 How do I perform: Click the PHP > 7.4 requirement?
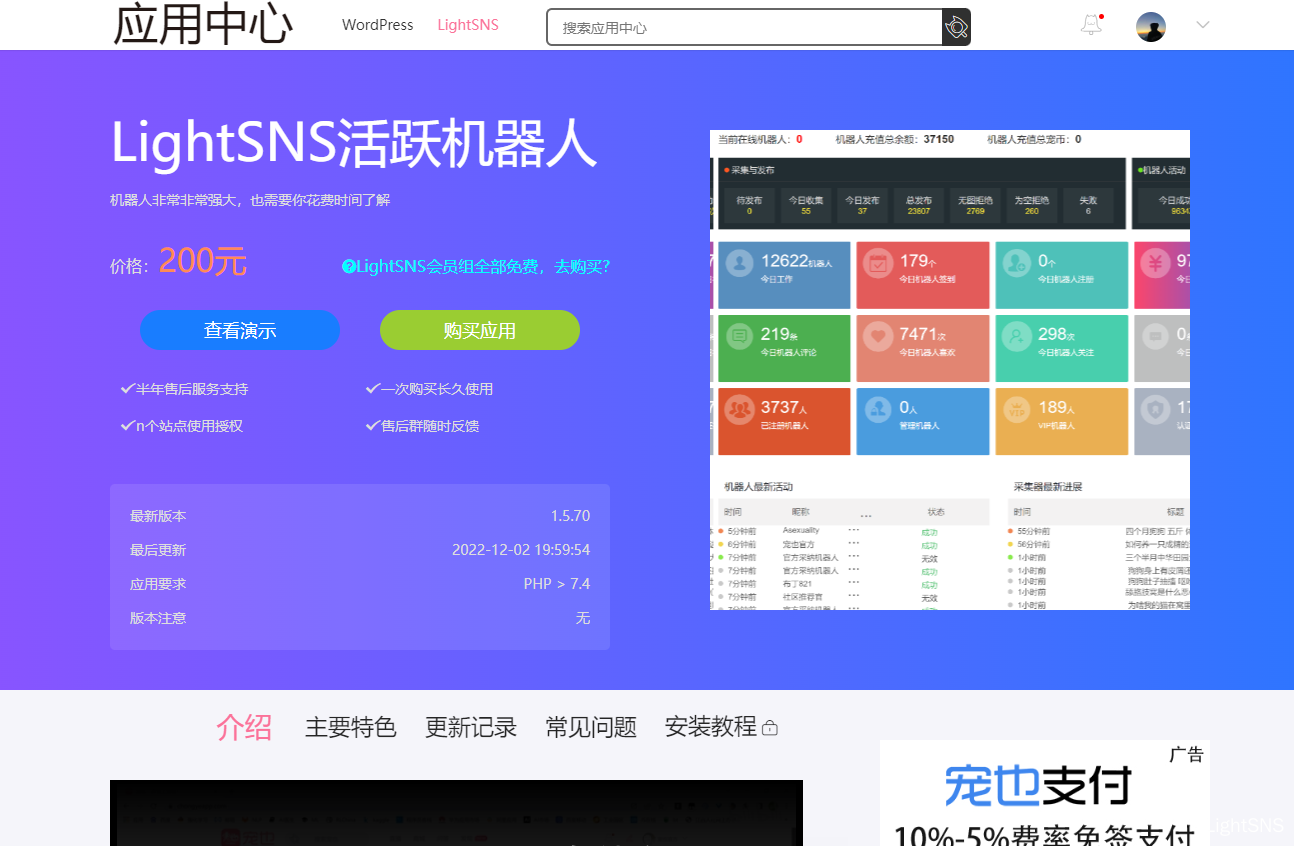click(x=557, y=584)
